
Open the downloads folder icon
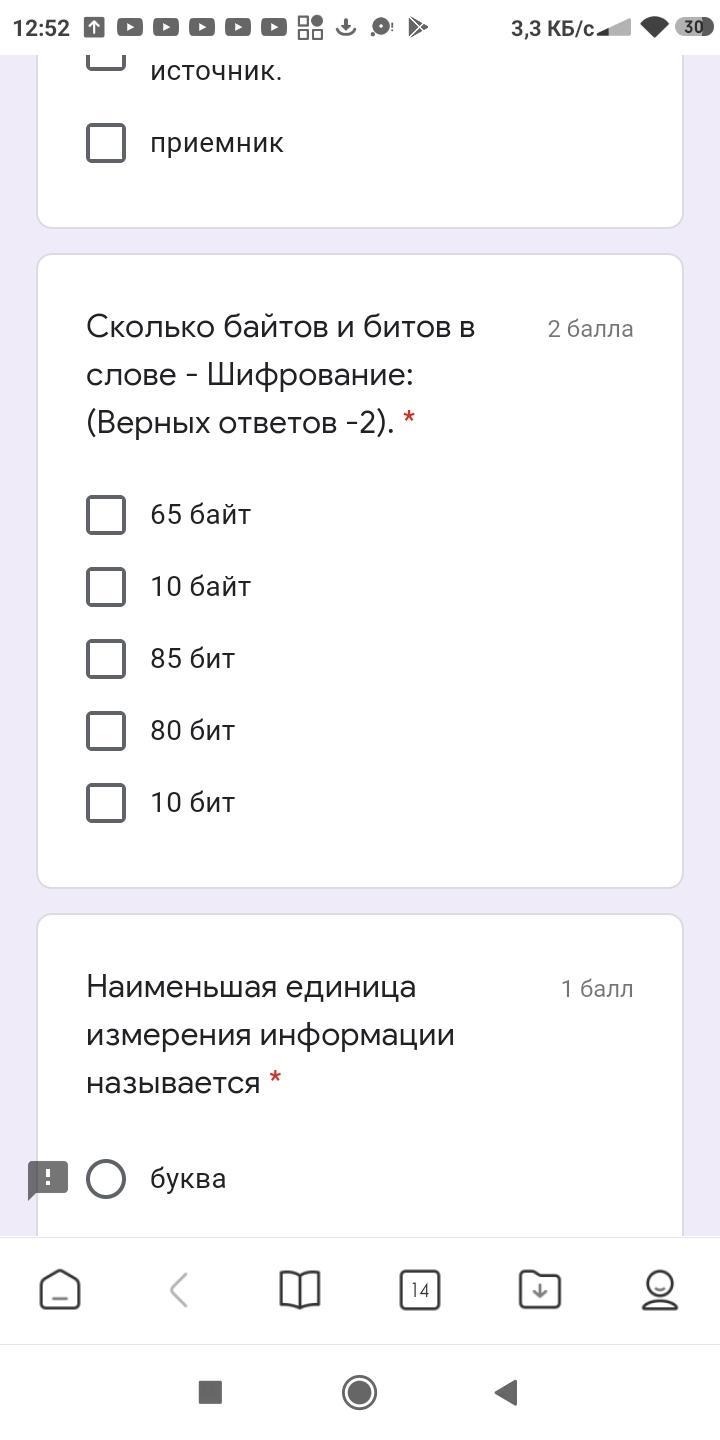(x=540, y=1290)
